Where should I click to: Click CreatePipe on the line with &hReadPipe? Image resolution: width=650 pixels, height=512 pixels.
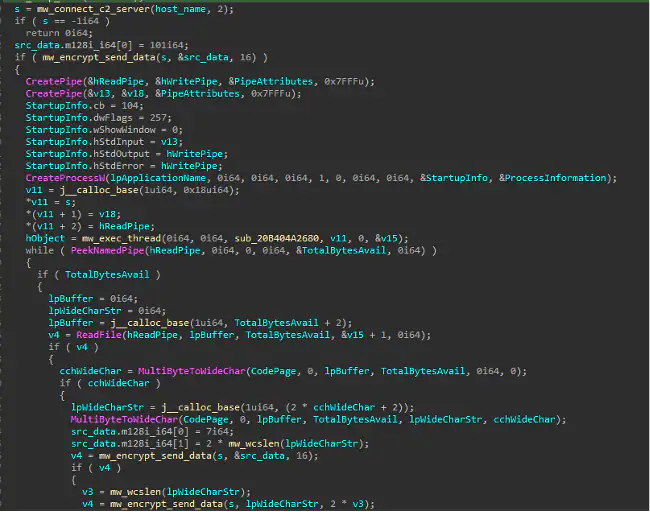pos(54,81)
